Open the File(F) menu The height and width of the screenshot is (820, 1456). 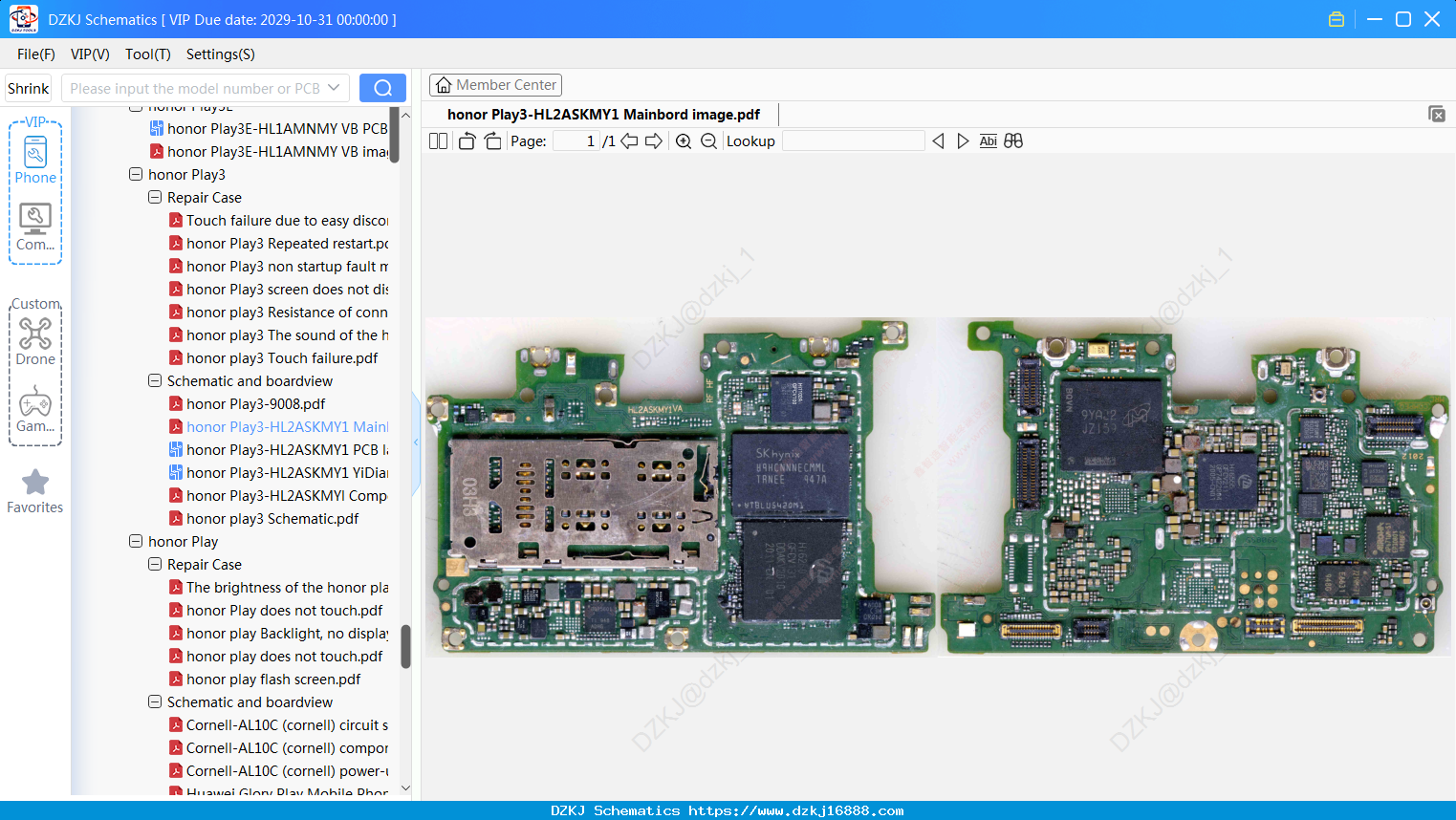[36, 54]
